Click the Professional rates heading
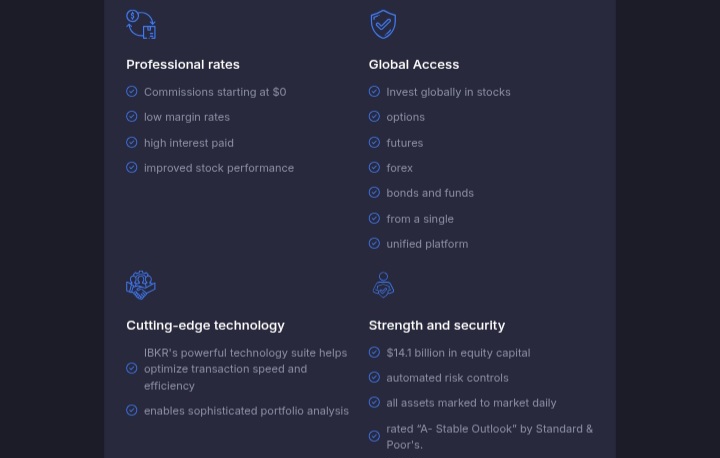 pyautogui.click(x=183, y=64)
